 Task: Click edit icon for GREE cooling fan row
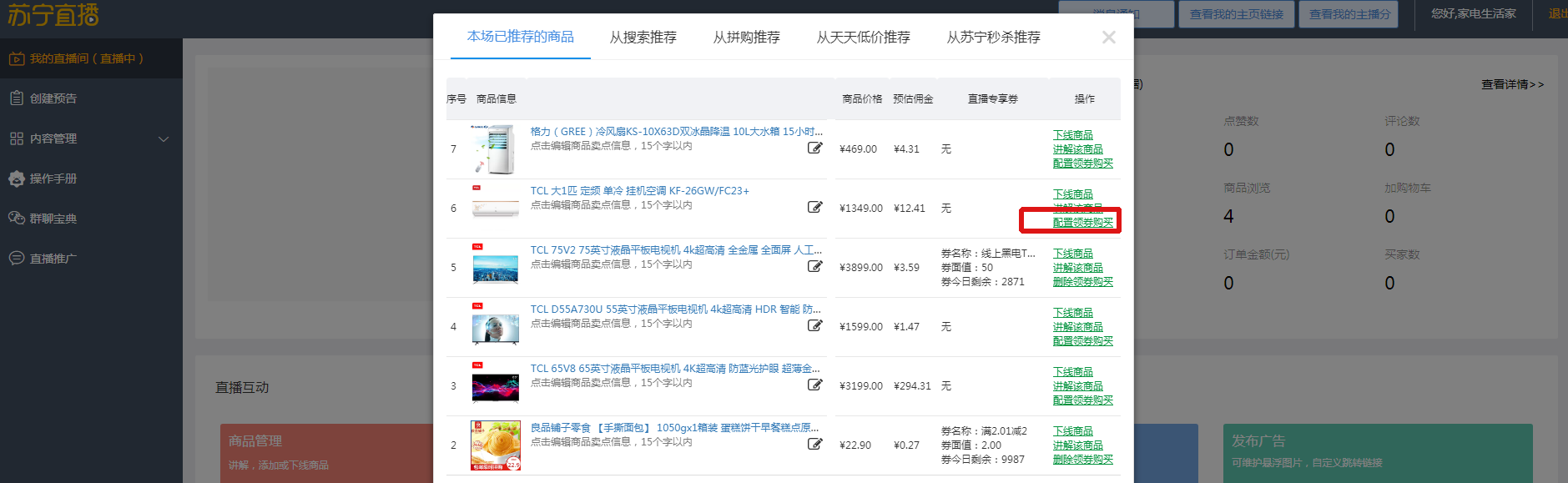click(x=815, y=148)
